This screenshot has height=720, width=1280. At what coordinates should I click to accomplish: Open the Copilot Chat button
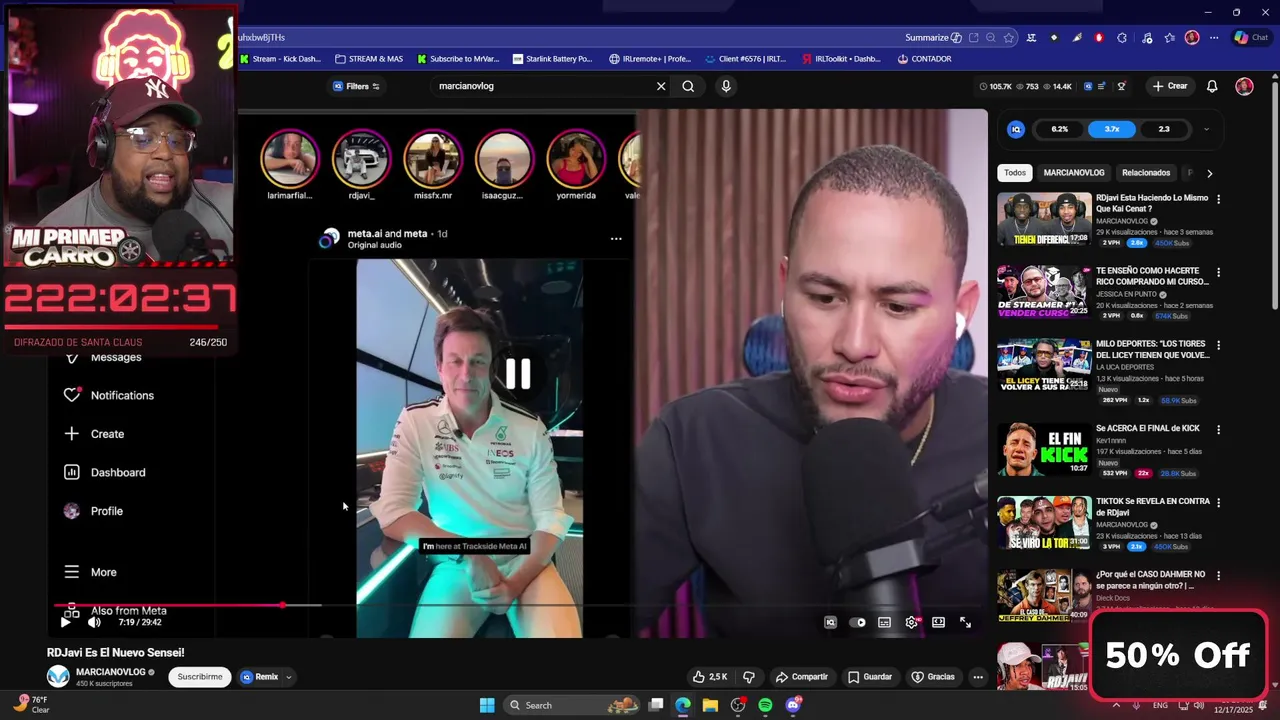tap(1250, 38)
